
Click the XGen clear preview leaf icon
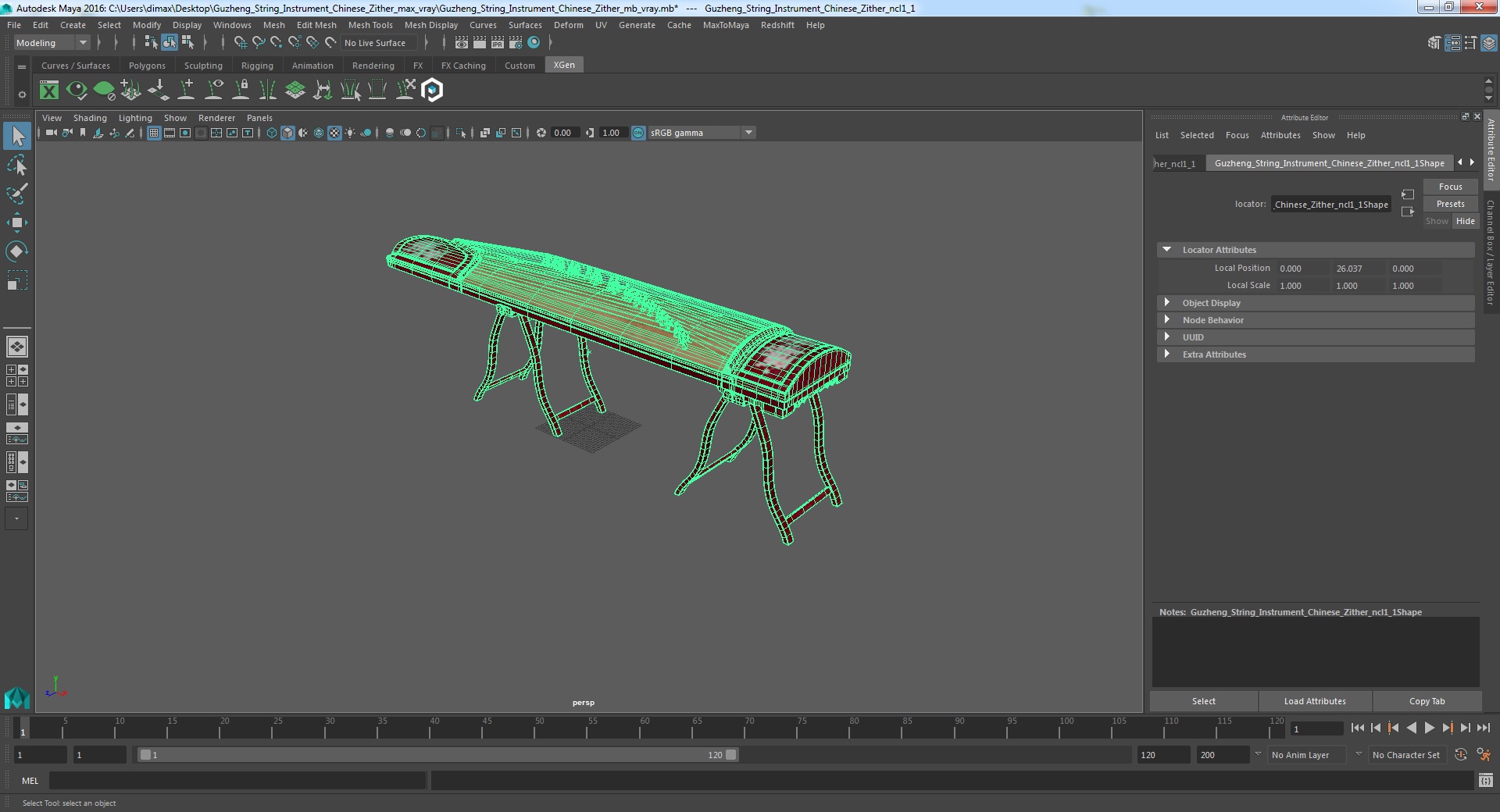click(104, 91)
